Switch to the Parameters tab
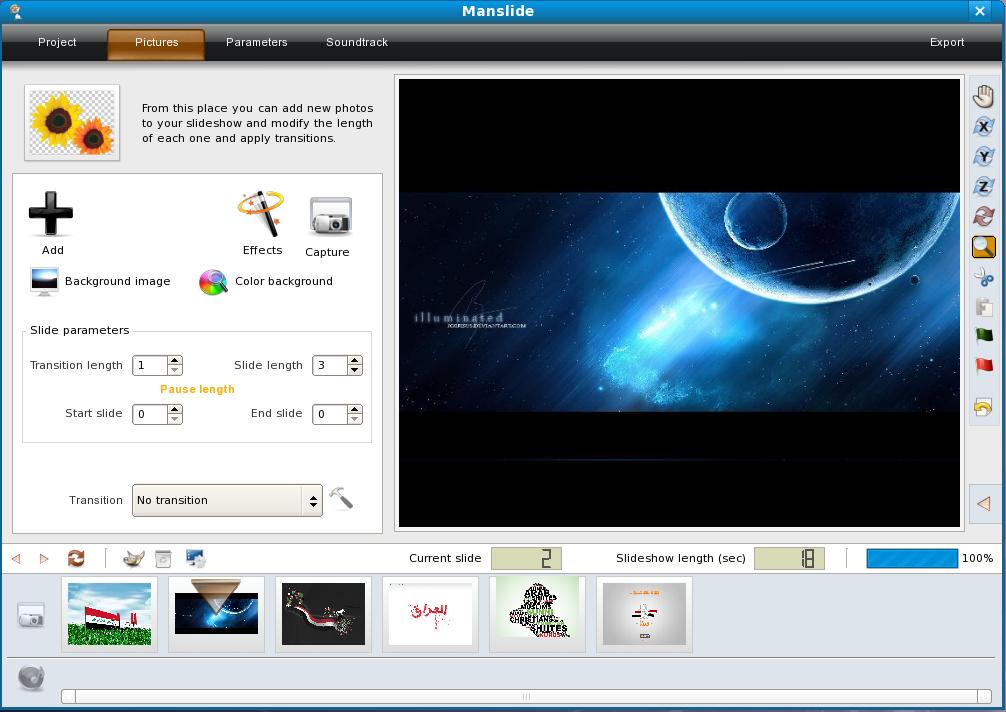This screenshot has width=1006, height=712. point(256,42)
